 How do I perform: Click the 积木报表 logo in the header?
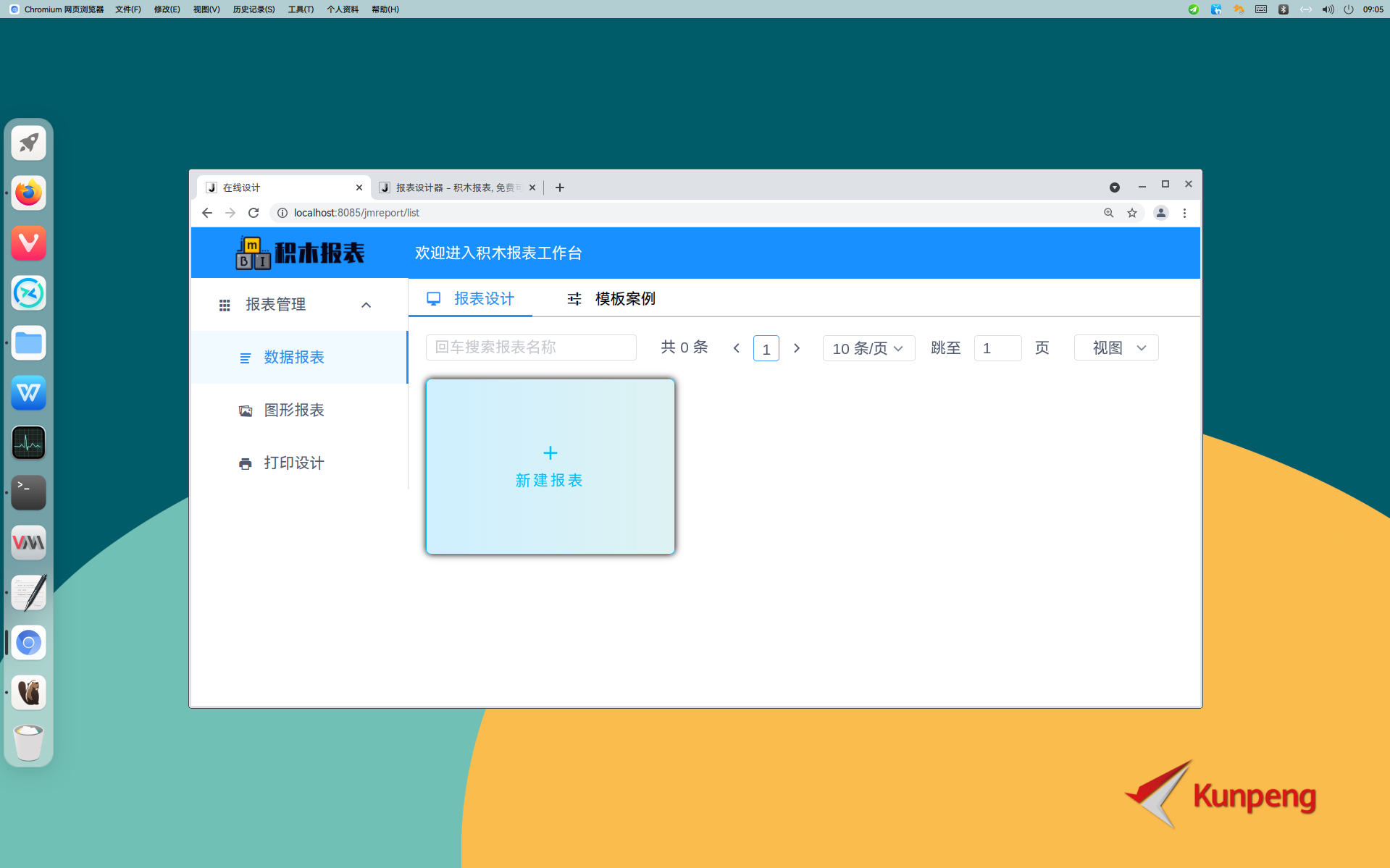298,252
